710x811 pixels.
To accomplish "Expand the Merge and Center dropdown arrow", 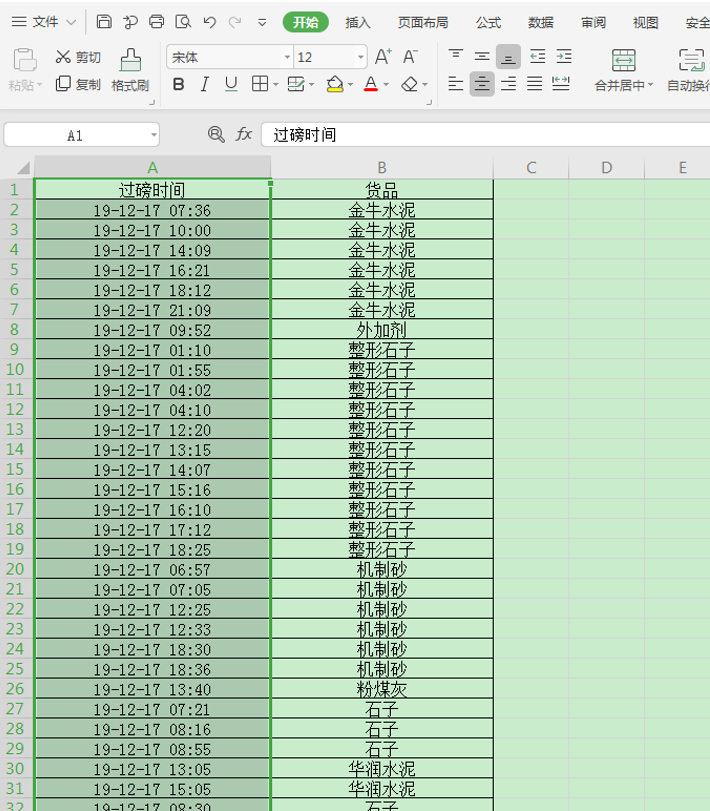I will pos(651,85).
